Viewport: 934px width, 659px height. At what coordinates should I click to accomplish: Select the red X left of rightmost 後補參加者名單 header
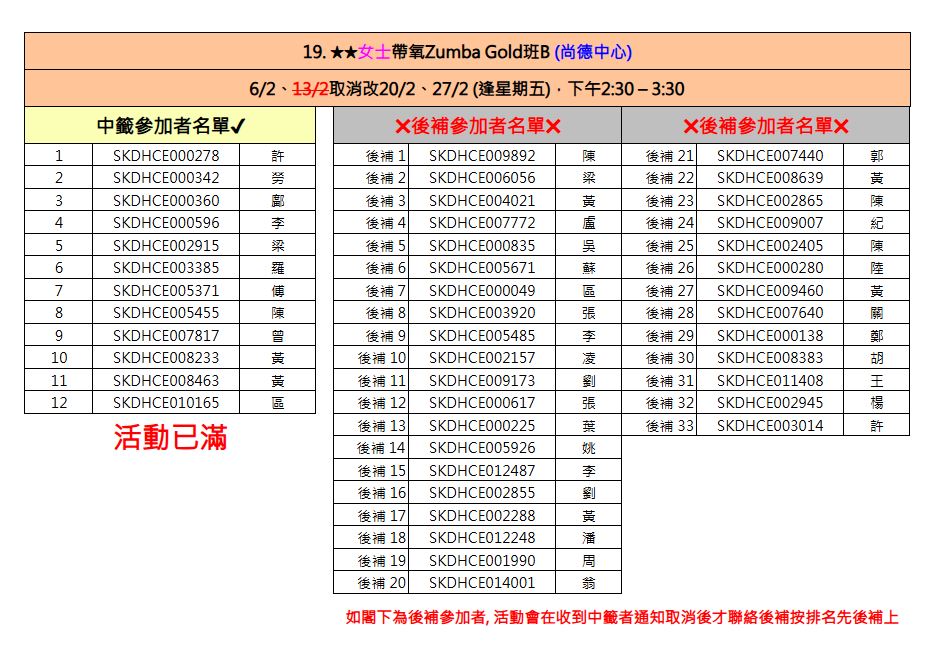click(x=690, y=126)
